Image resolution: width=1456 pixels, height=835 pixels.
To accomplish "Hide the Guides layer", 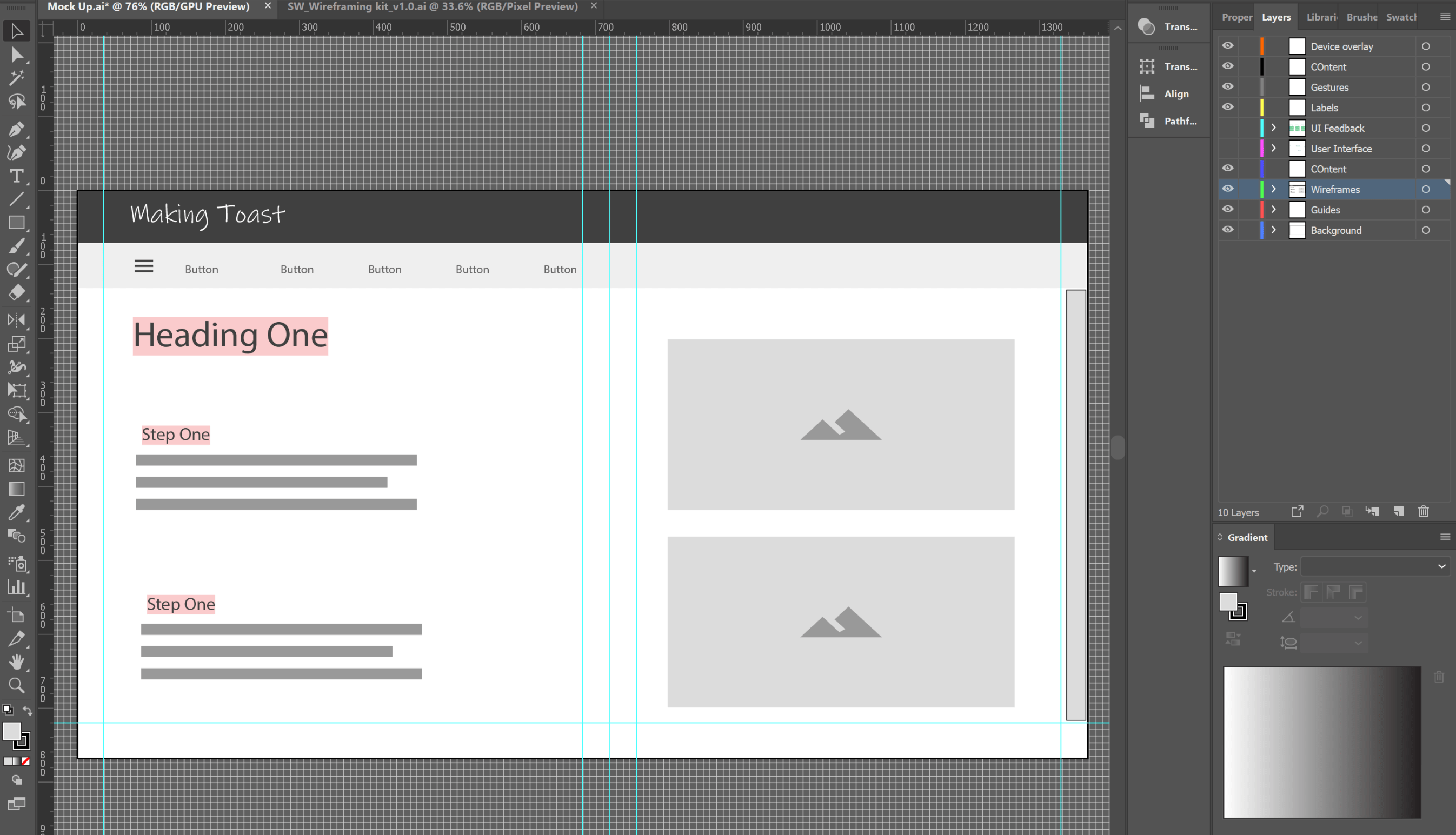I will [x=1227, y=209].
